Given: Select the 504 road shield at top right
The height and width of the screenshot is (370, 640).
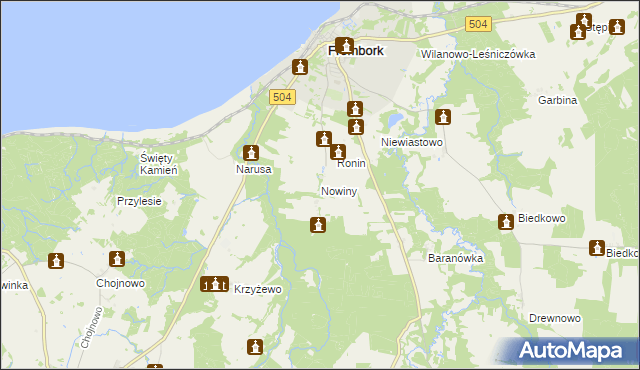Looking at the screenshot, I should click(478, 24).
